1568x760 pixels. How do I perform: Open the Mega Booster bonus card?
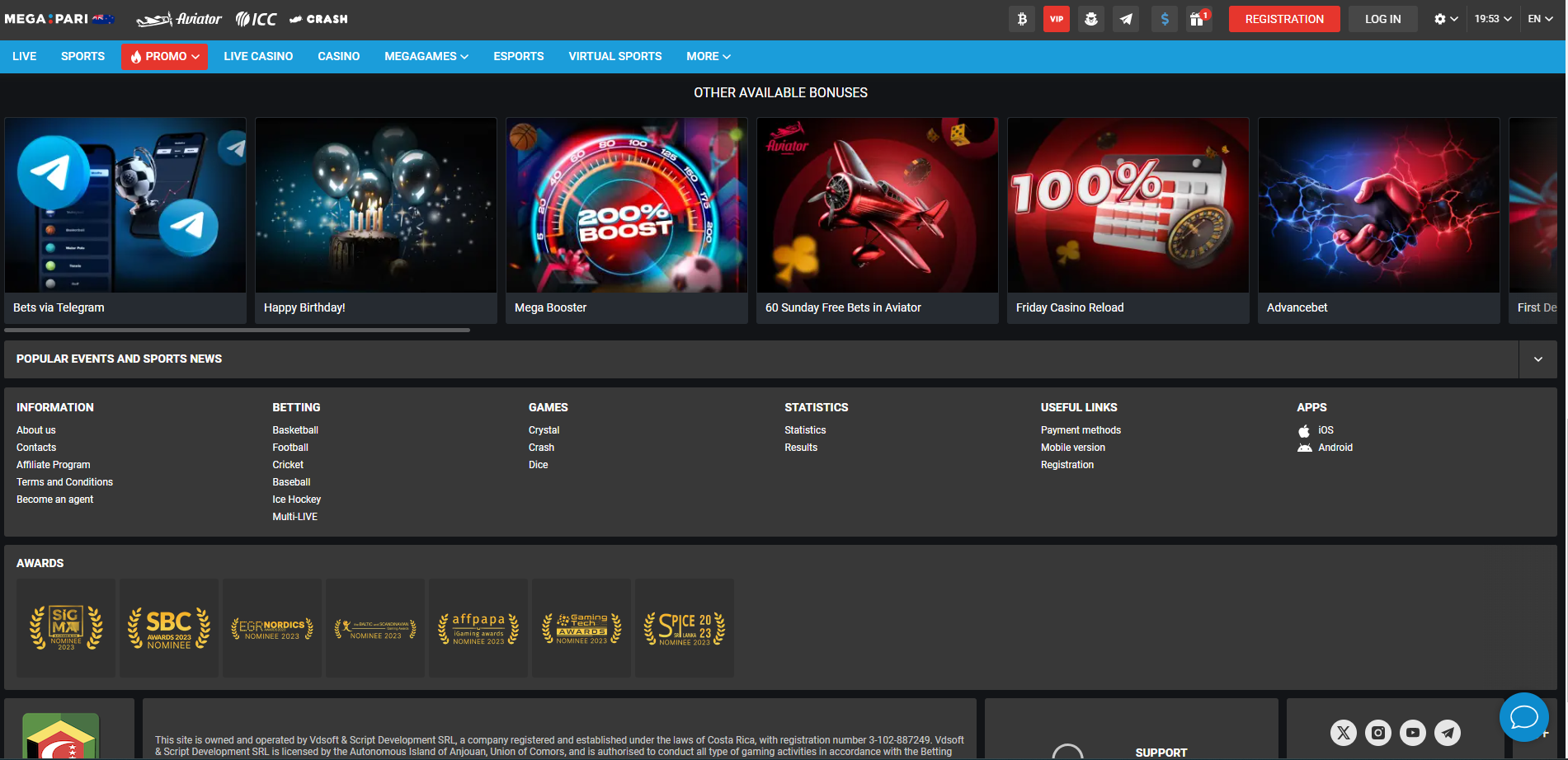tap(626, 220)
